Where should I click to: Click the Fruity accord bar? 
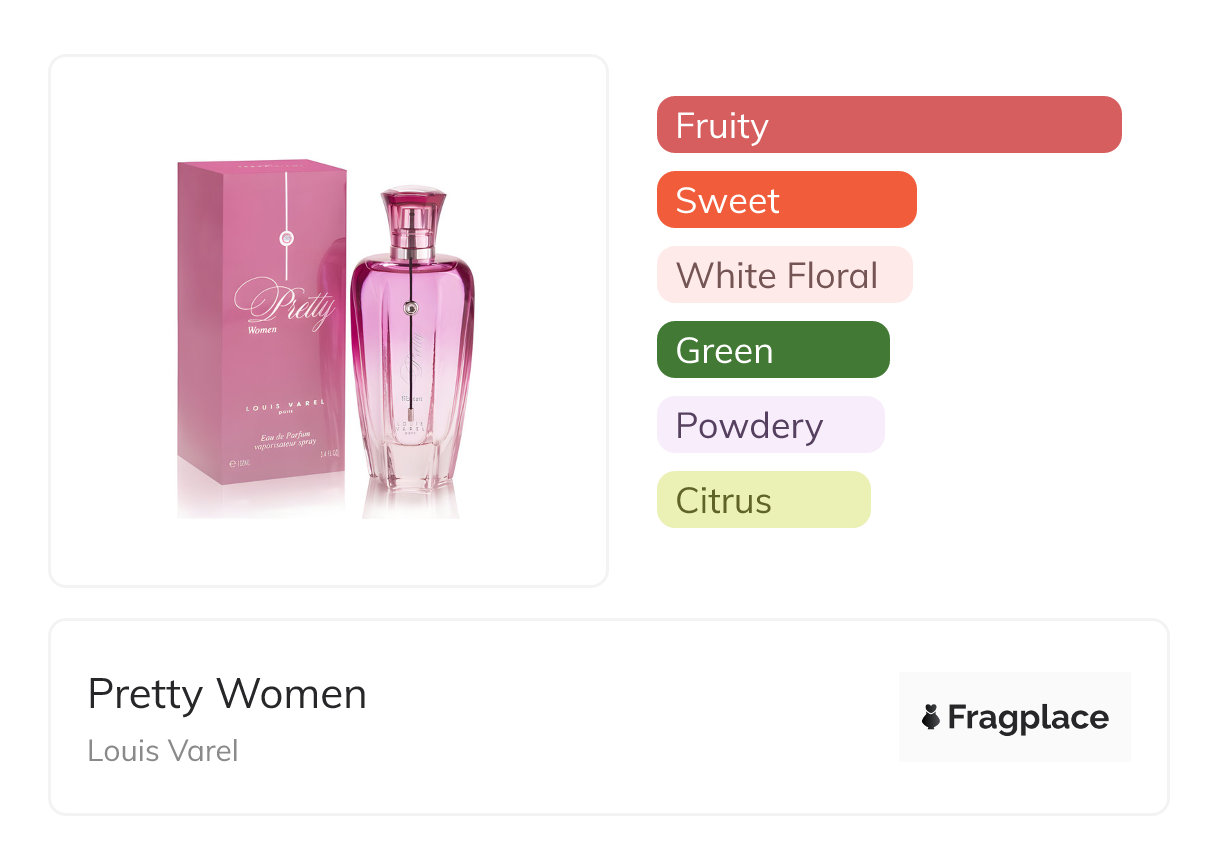888,125
